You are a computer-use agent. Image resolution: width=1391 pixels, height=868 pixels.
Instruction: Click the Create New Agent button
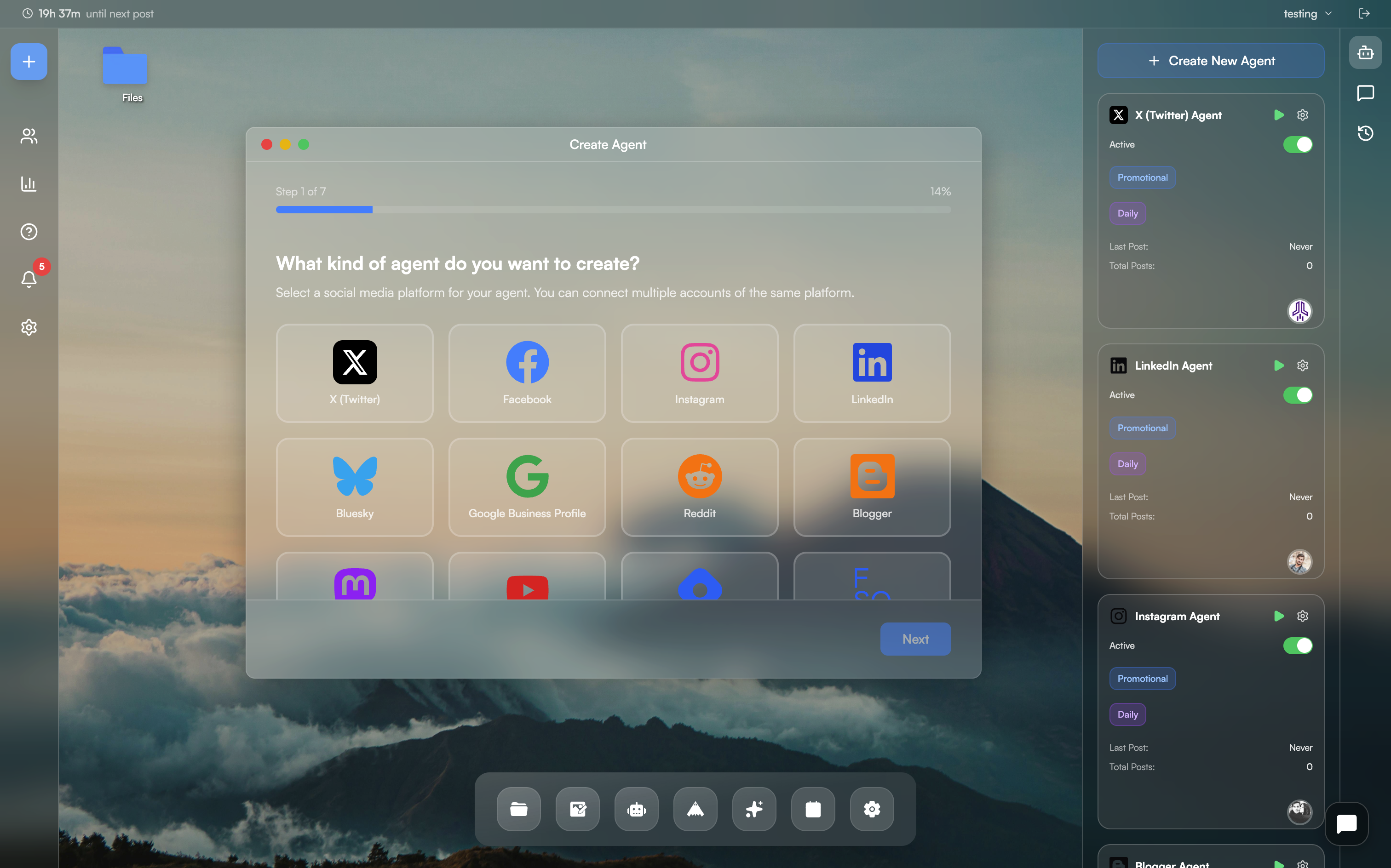1211,61
